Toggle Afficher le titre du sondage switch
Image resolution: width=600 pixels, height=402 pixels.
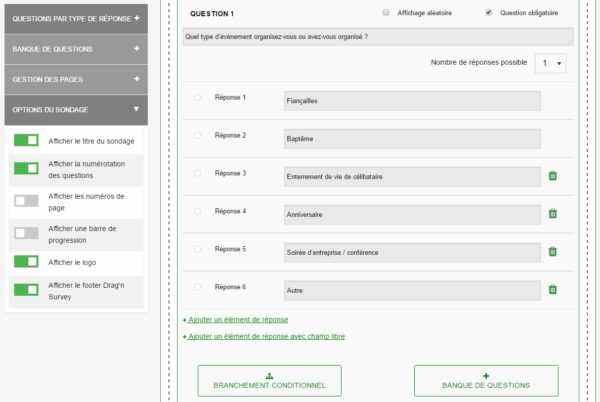26,140
